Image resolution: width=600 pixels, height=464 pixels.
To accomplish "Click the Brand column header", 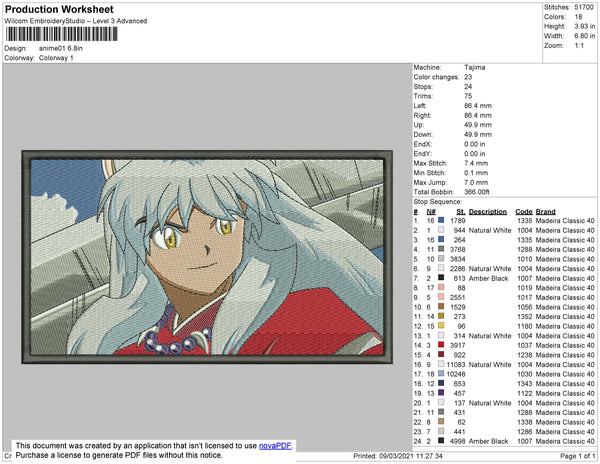I will click(x=546, y=212).
